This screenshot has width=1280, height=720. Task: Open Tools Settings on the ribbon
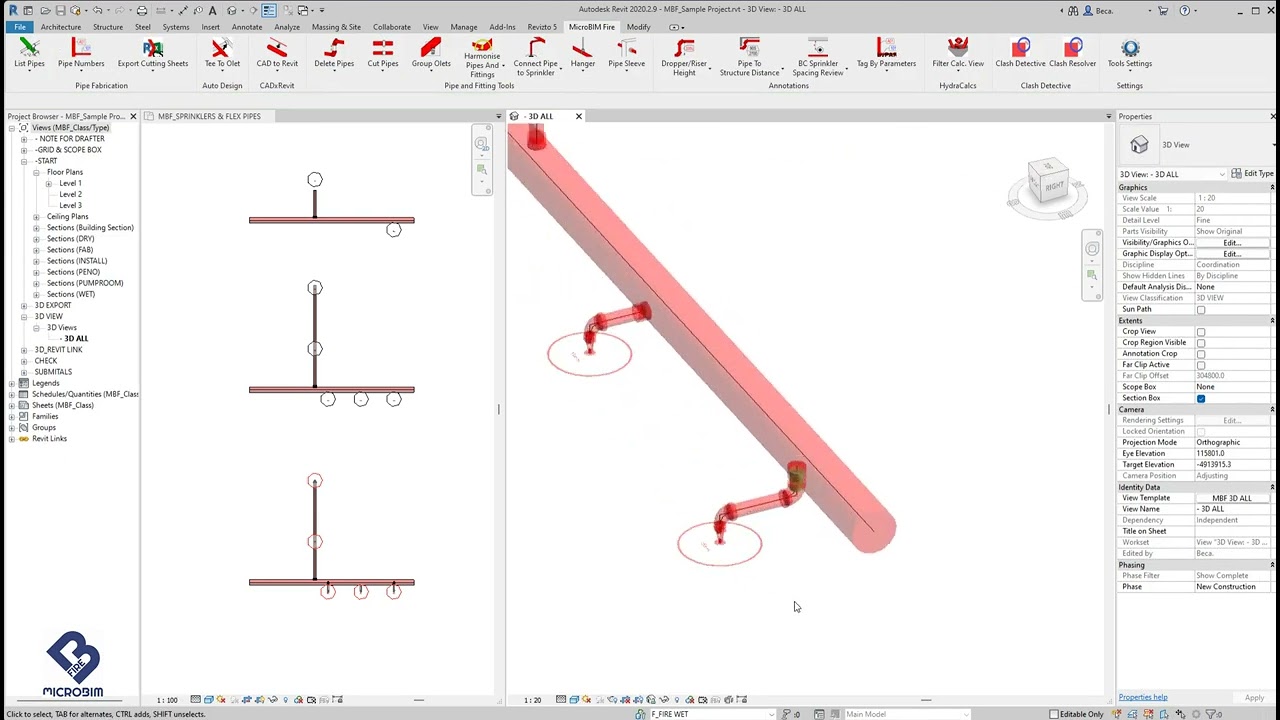click(1129, 55)
